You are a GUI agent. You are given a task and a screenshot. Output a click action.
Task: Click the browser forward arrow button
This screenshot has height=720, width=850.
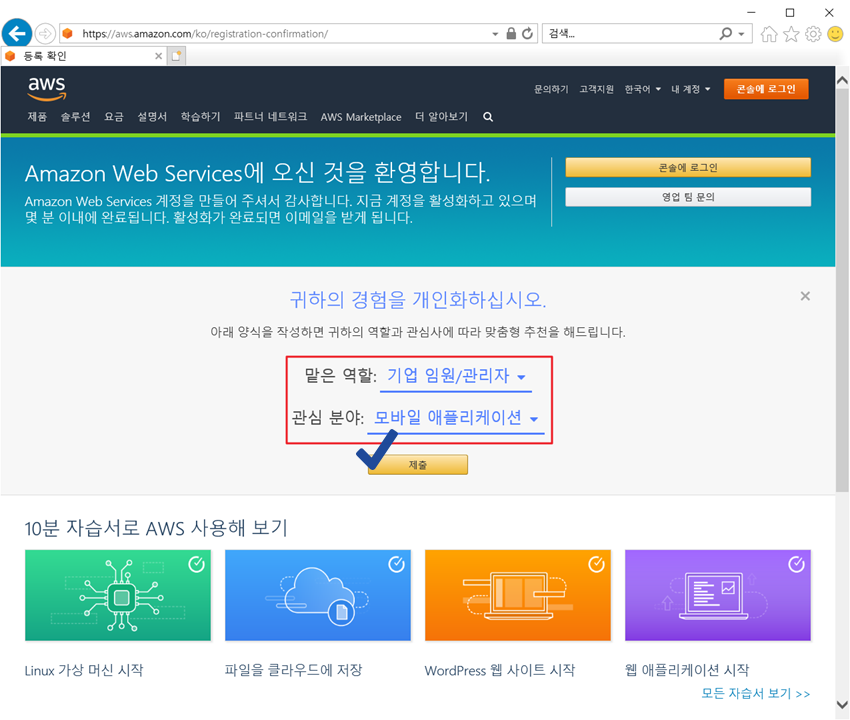point(45,34)
